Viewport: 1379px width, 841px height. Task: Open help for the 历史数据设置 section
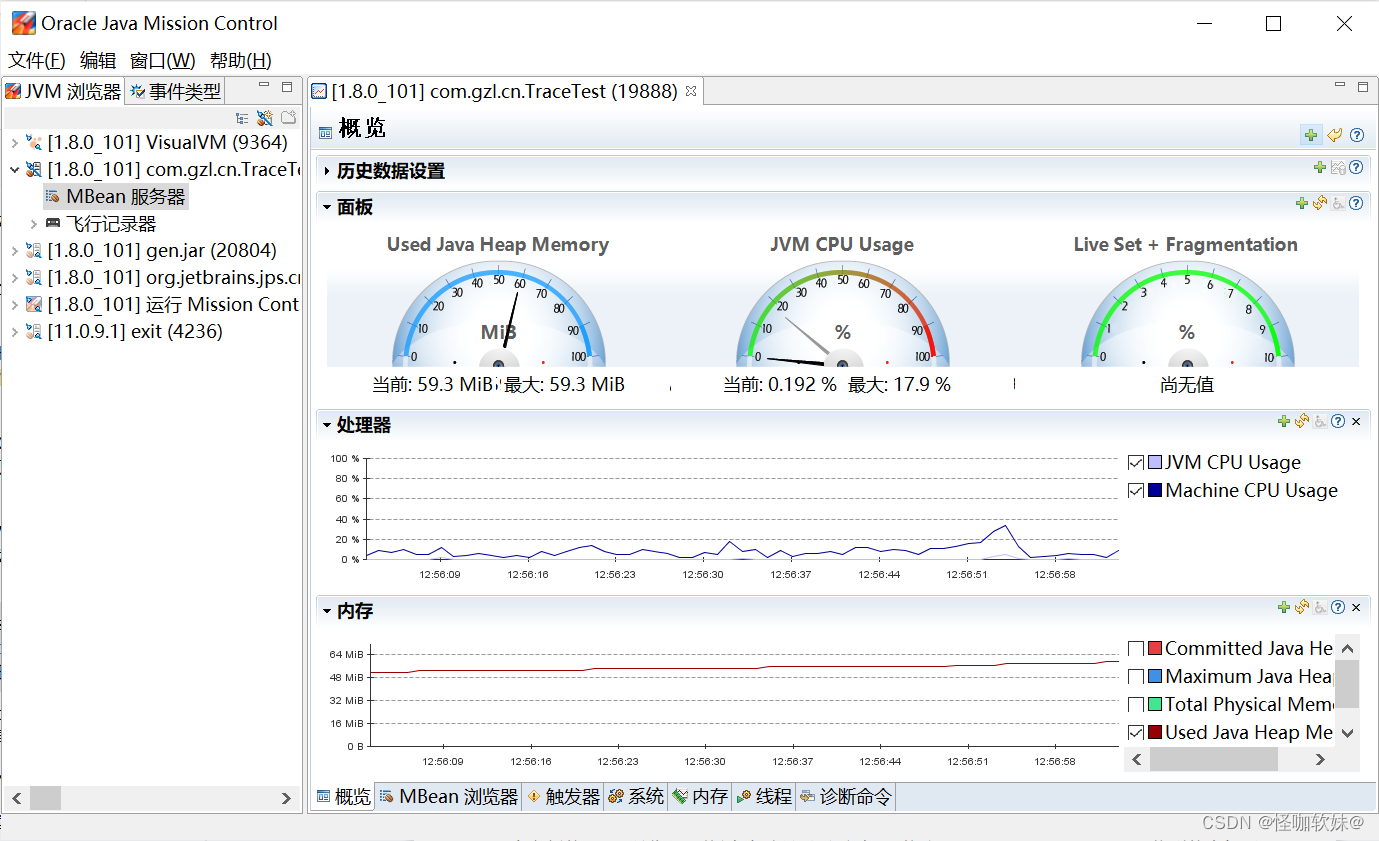point(1356,168)
